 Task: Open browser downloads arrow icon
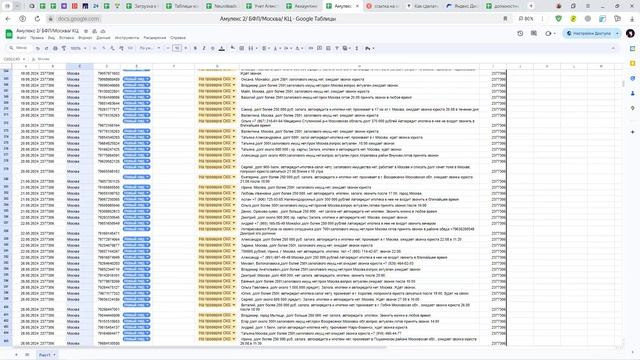[x=632, y=19]
